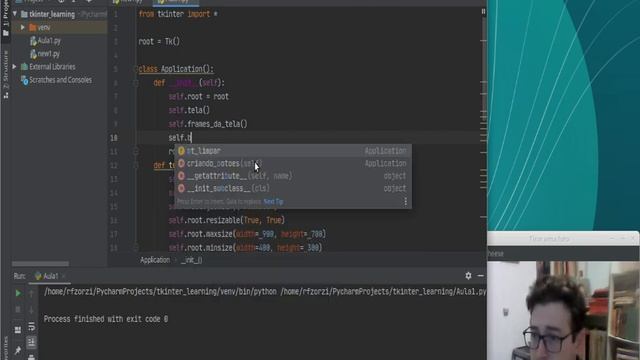Fold the class Application block
This screenshot has height=360, width=640.
[x=136, y=69]
